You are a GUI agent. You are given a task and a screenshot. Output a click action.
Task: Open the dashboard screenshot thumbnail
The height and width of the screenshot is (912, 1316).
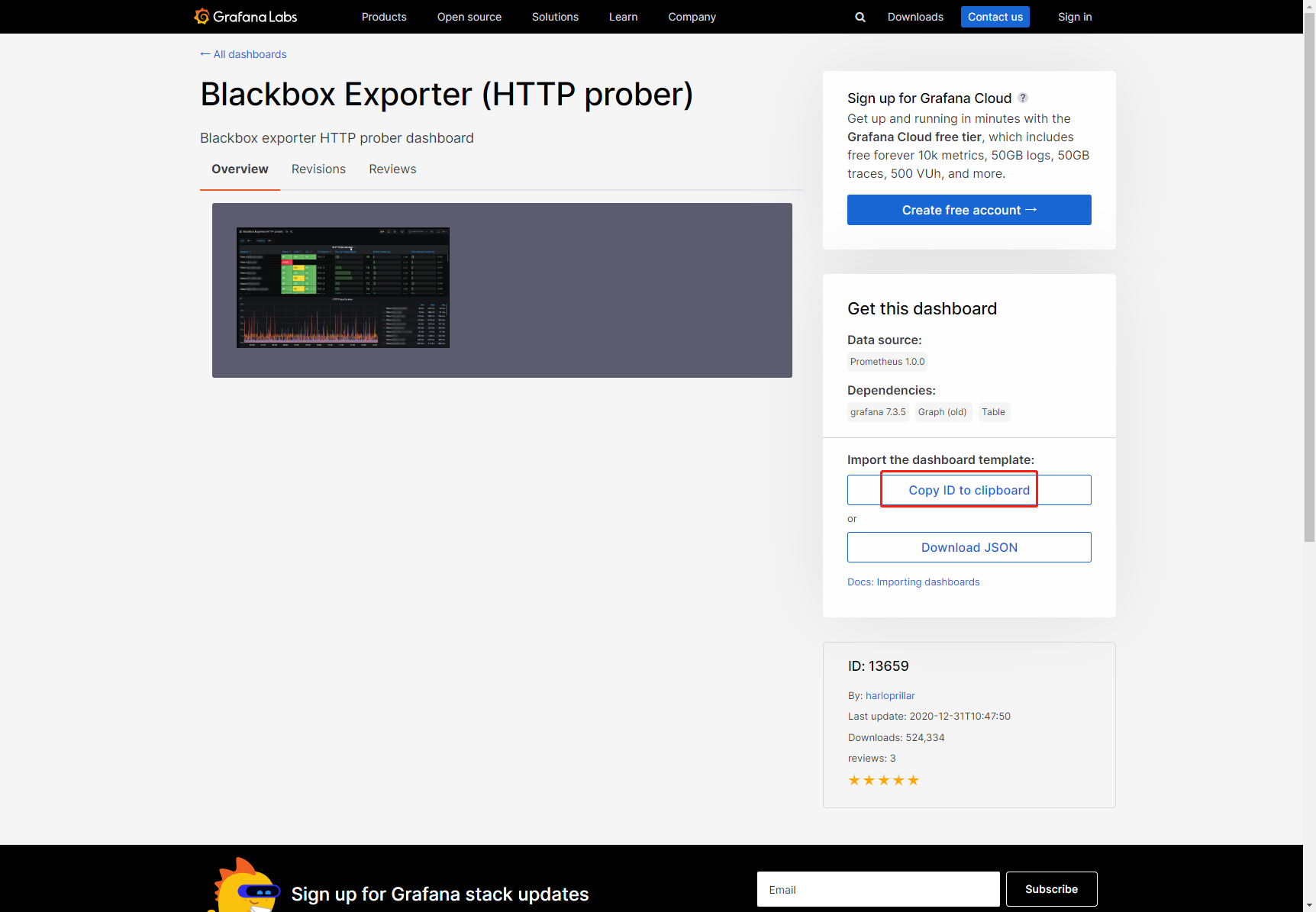pos(343,288)
